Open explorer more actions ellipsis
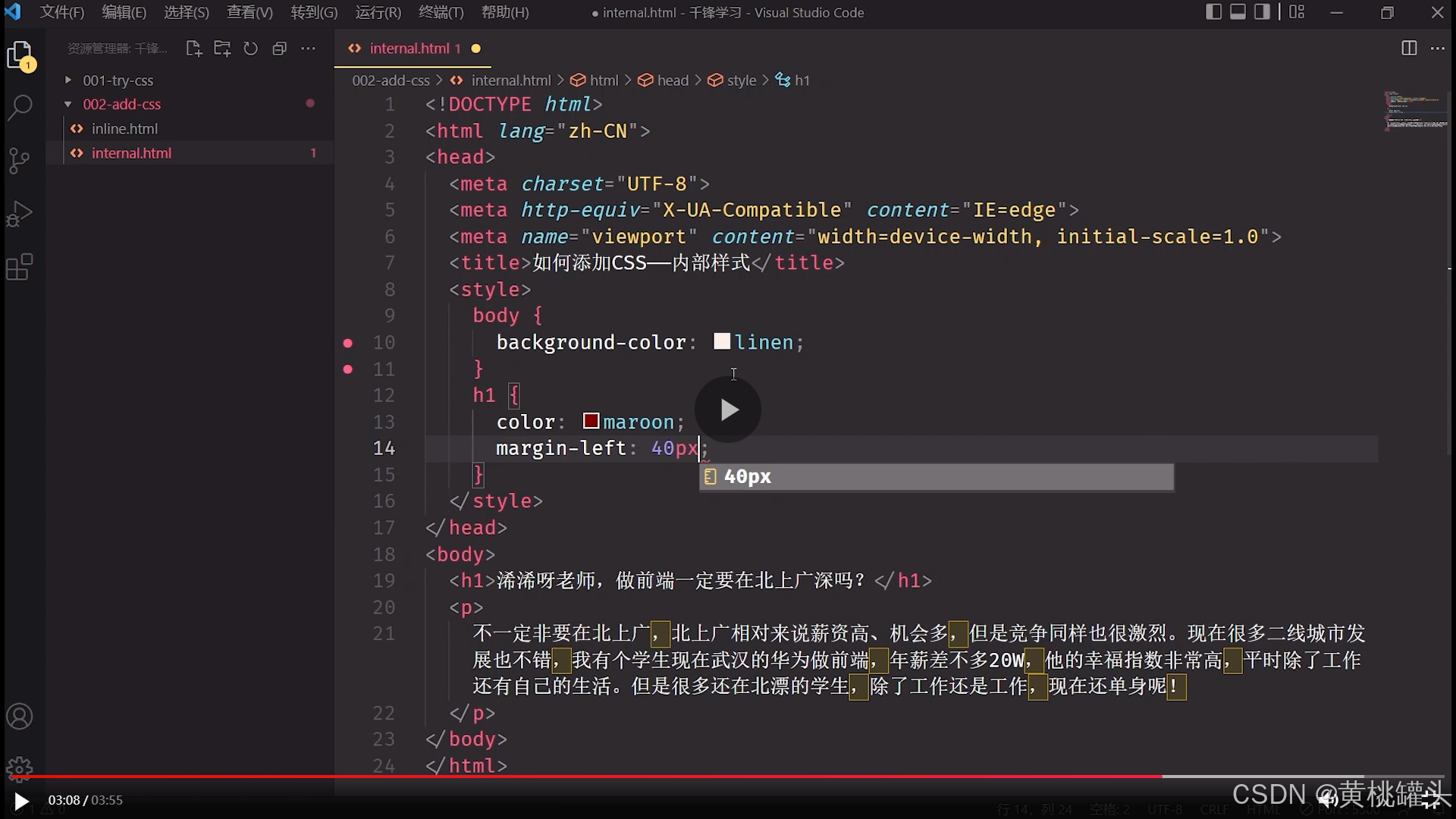 (308, 49)
